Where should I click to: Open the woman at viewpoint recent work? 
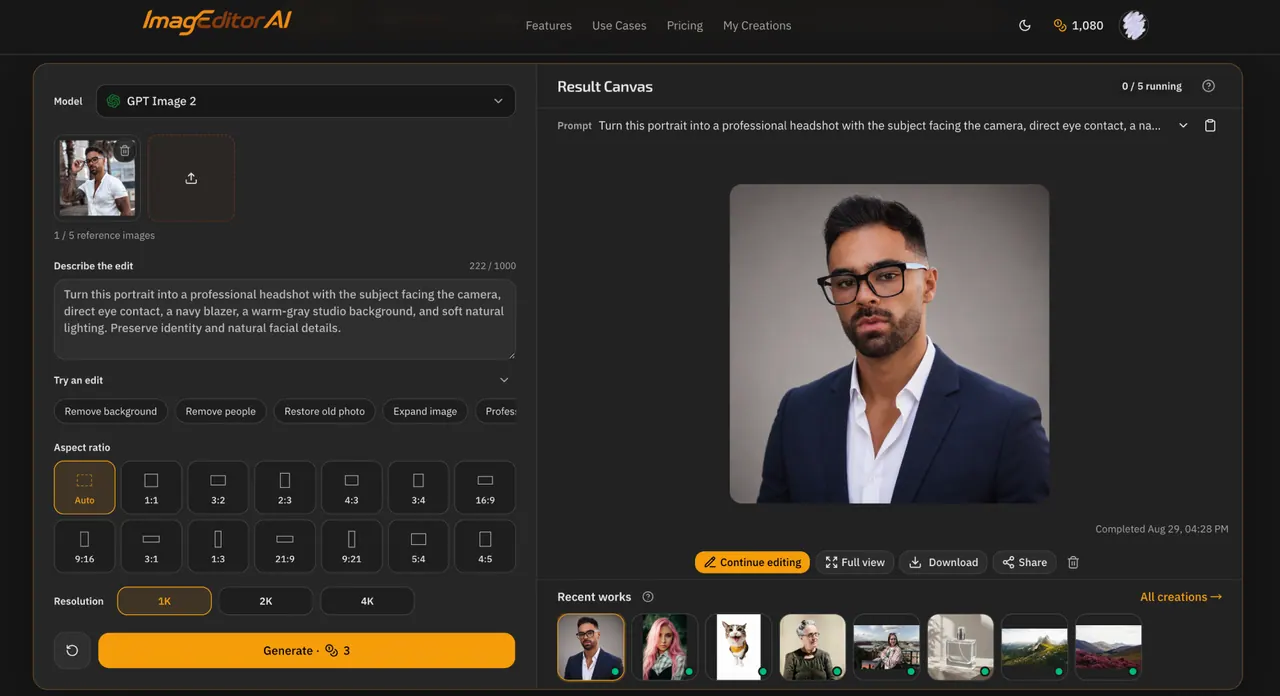[x=887, y=648]
